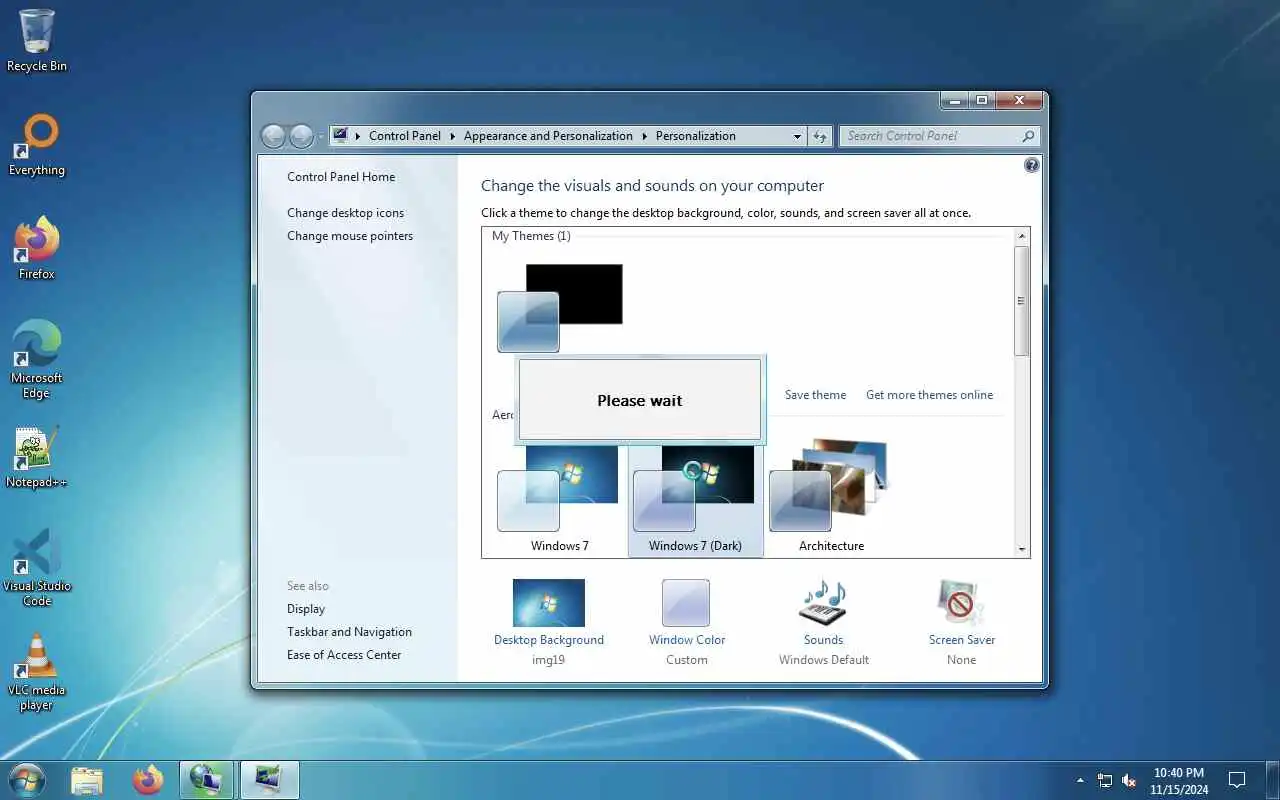Select the unsaved black theme in My Themes
This screenshot has width=1280, height=800.
click(x=560, y=308)
